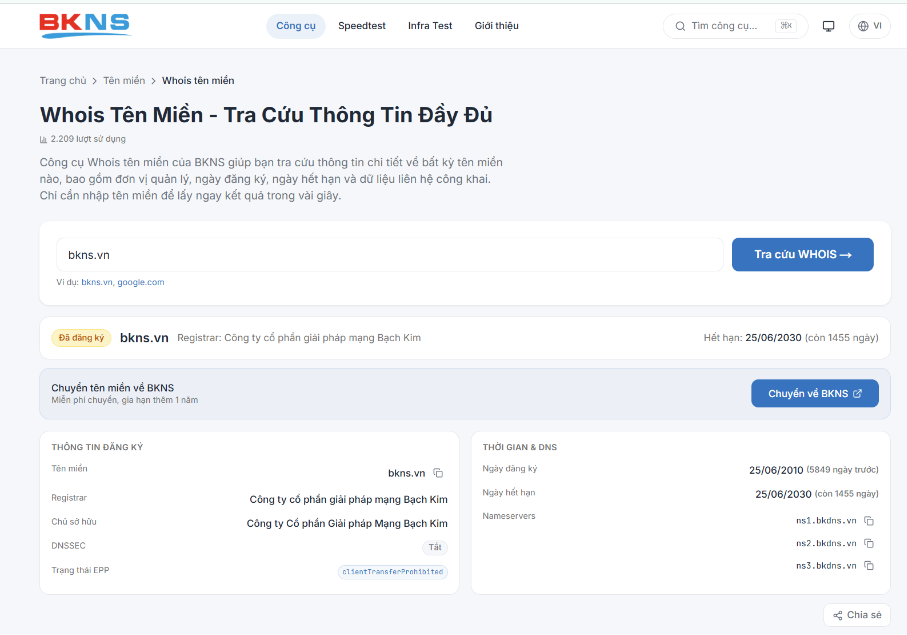Click Chủ sở hữu company name value
The width and height of the screenshot is (907, 635).
(x=347, y=523)
